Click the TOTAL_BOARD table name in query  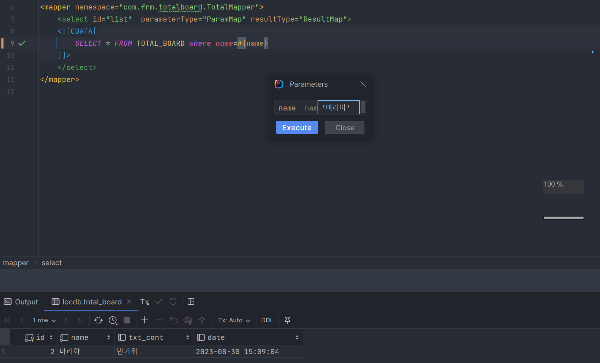[x=160, y=43]
